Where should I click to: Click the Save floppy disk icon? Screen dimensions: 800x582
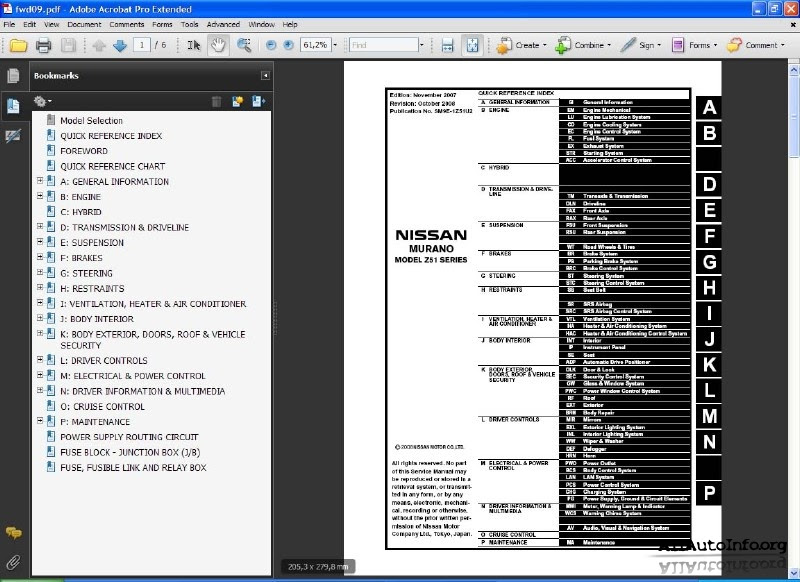tap(68, 45)
